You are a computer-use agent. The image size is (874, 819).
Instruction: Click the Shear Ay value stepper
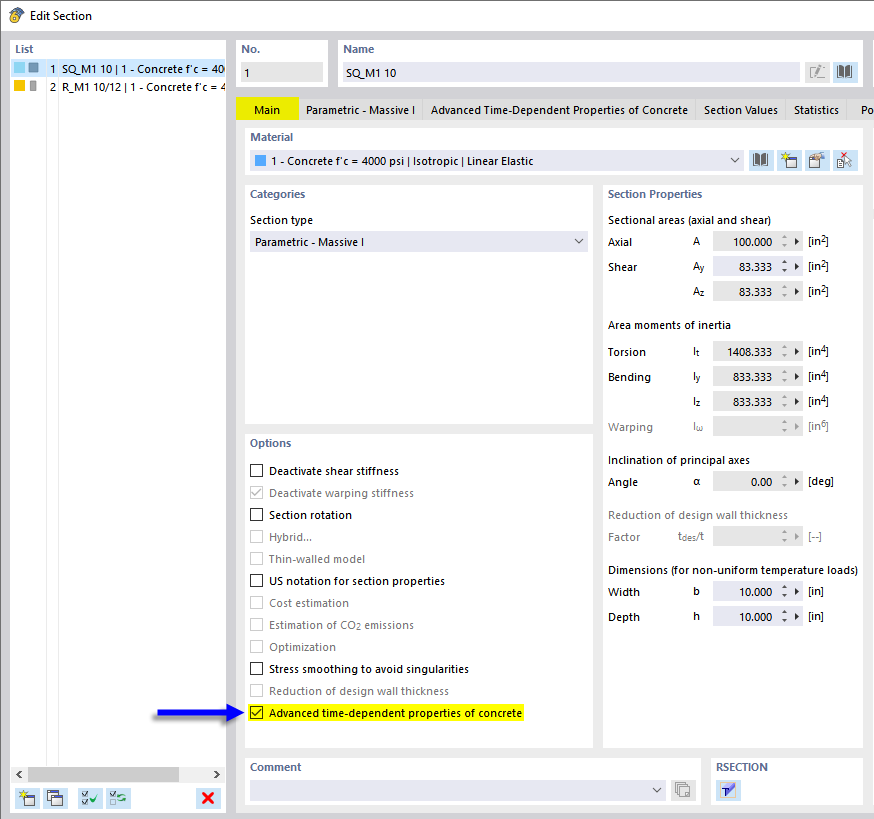(784, 266)
